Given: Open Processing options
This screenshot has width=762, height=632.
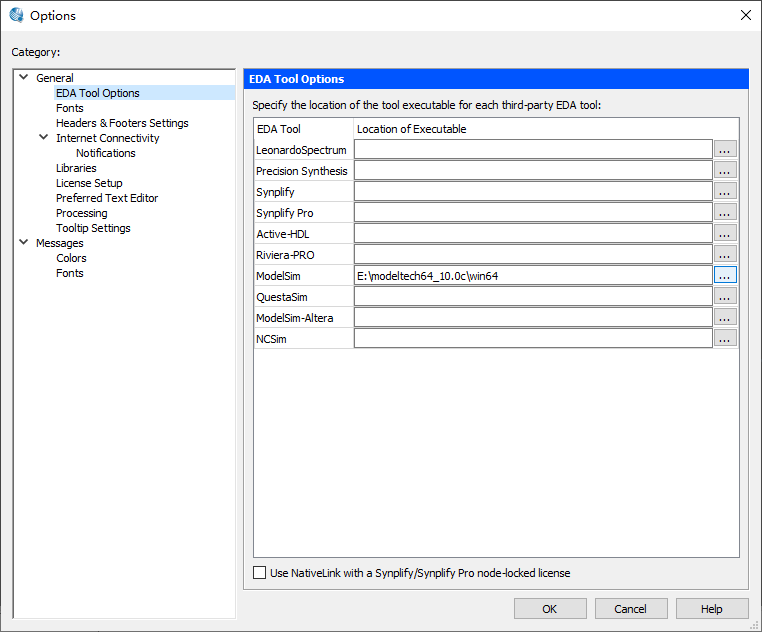Looking at the screenshot, I should click(x=82, y=213).
